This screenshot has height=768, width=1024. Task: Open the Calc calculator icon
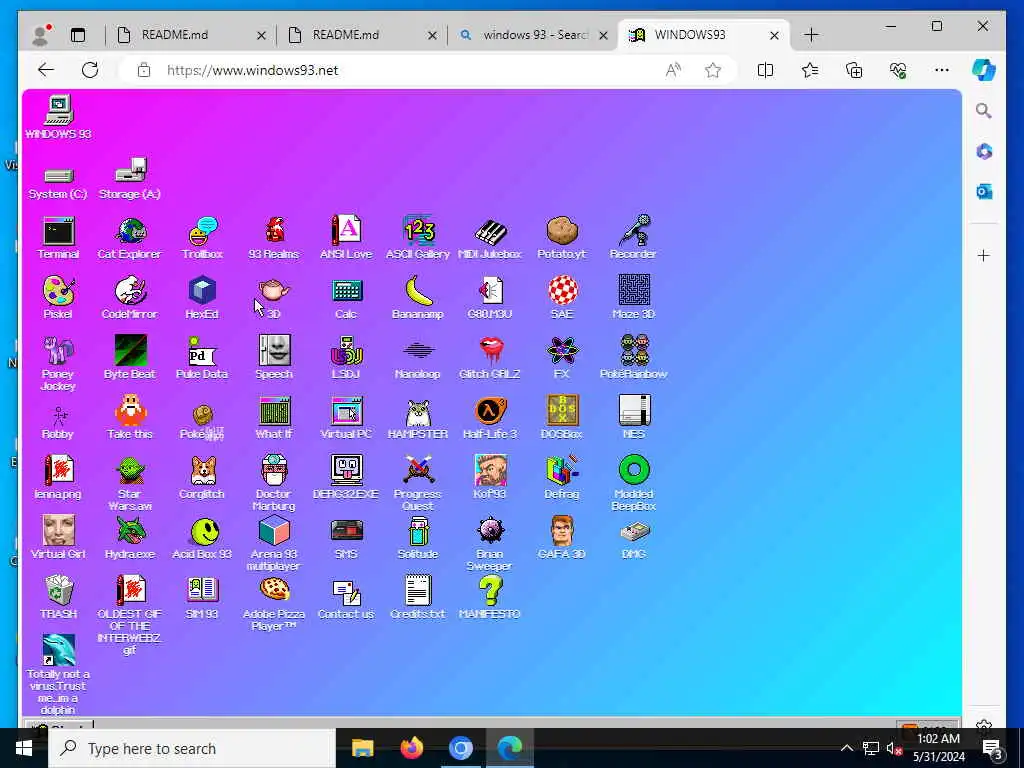(346, 298)
